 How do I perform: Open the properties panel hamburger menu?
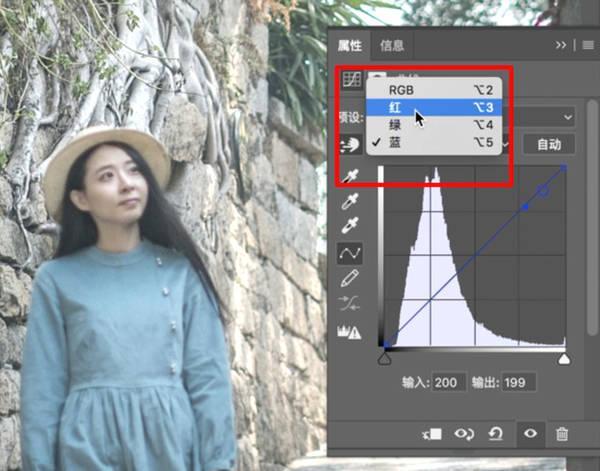coord(586,45)
